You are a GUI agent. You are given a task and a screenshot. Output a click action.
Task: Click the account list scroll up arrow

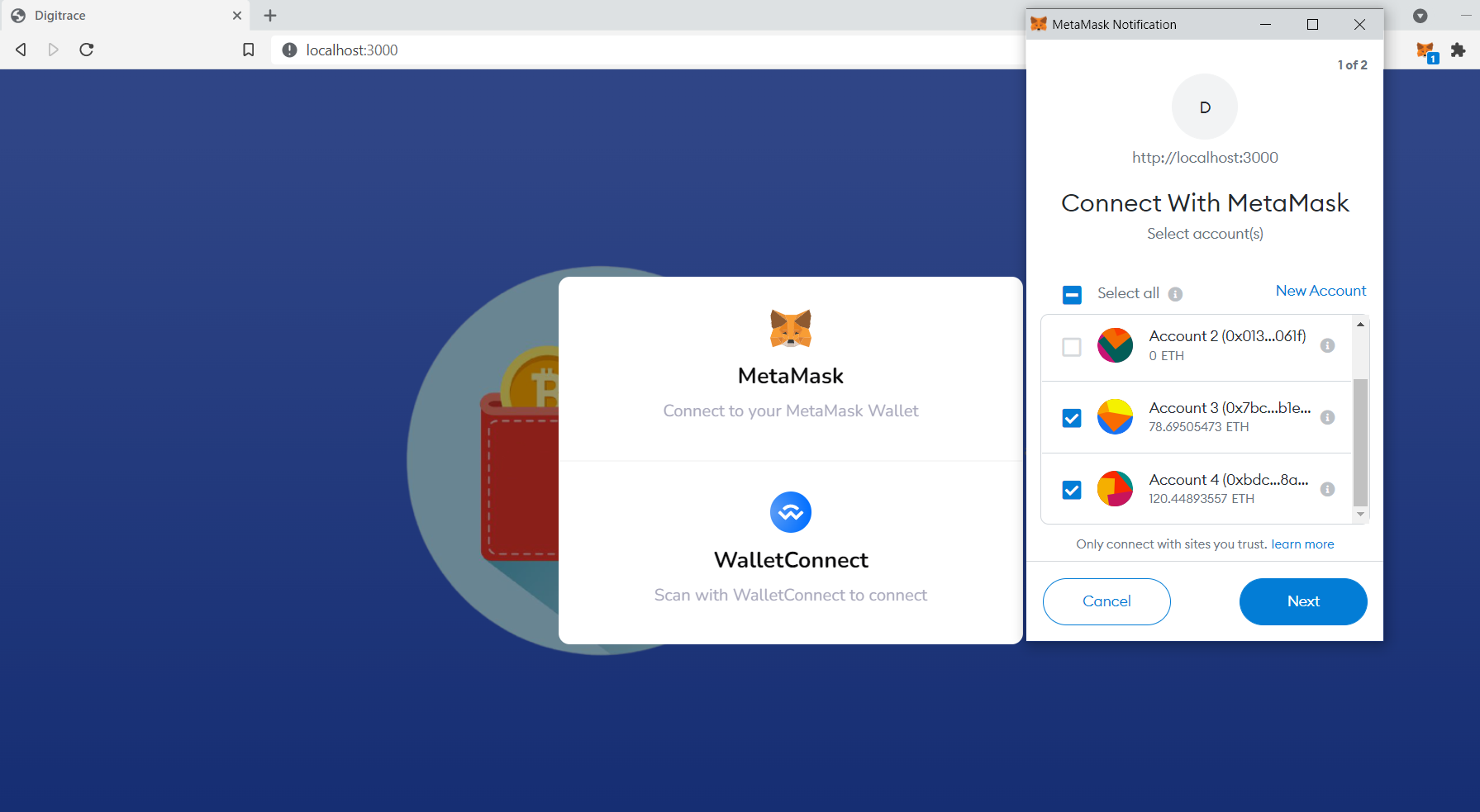click(x=1360, y=325)
